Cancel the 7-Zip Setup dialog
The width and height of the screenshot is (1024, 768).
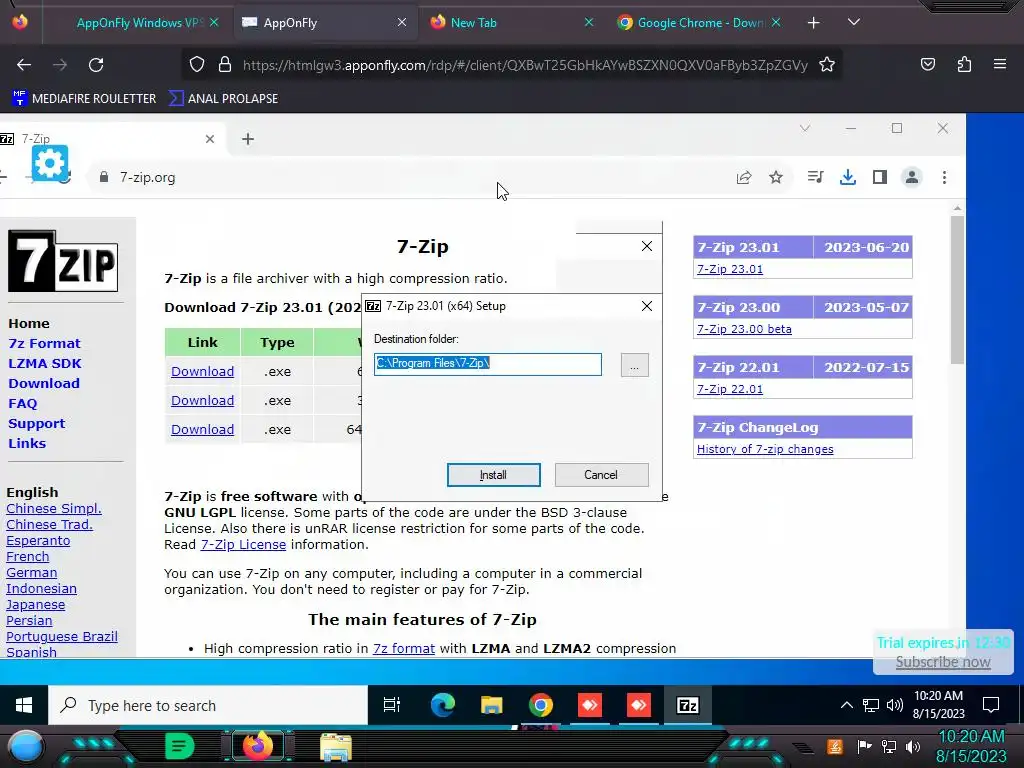(x=601, y=475)
